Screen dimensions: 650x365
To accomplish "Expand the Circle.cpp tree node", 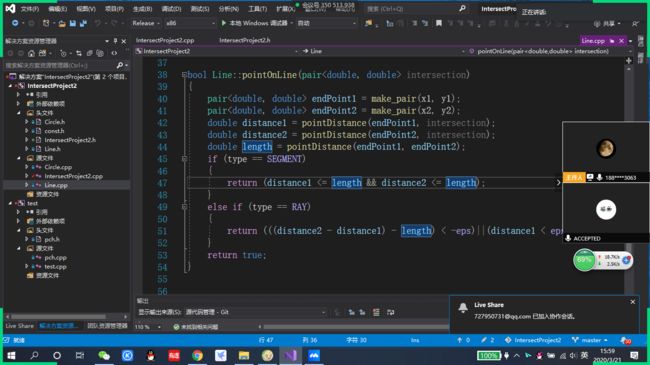I will (27, 167).
